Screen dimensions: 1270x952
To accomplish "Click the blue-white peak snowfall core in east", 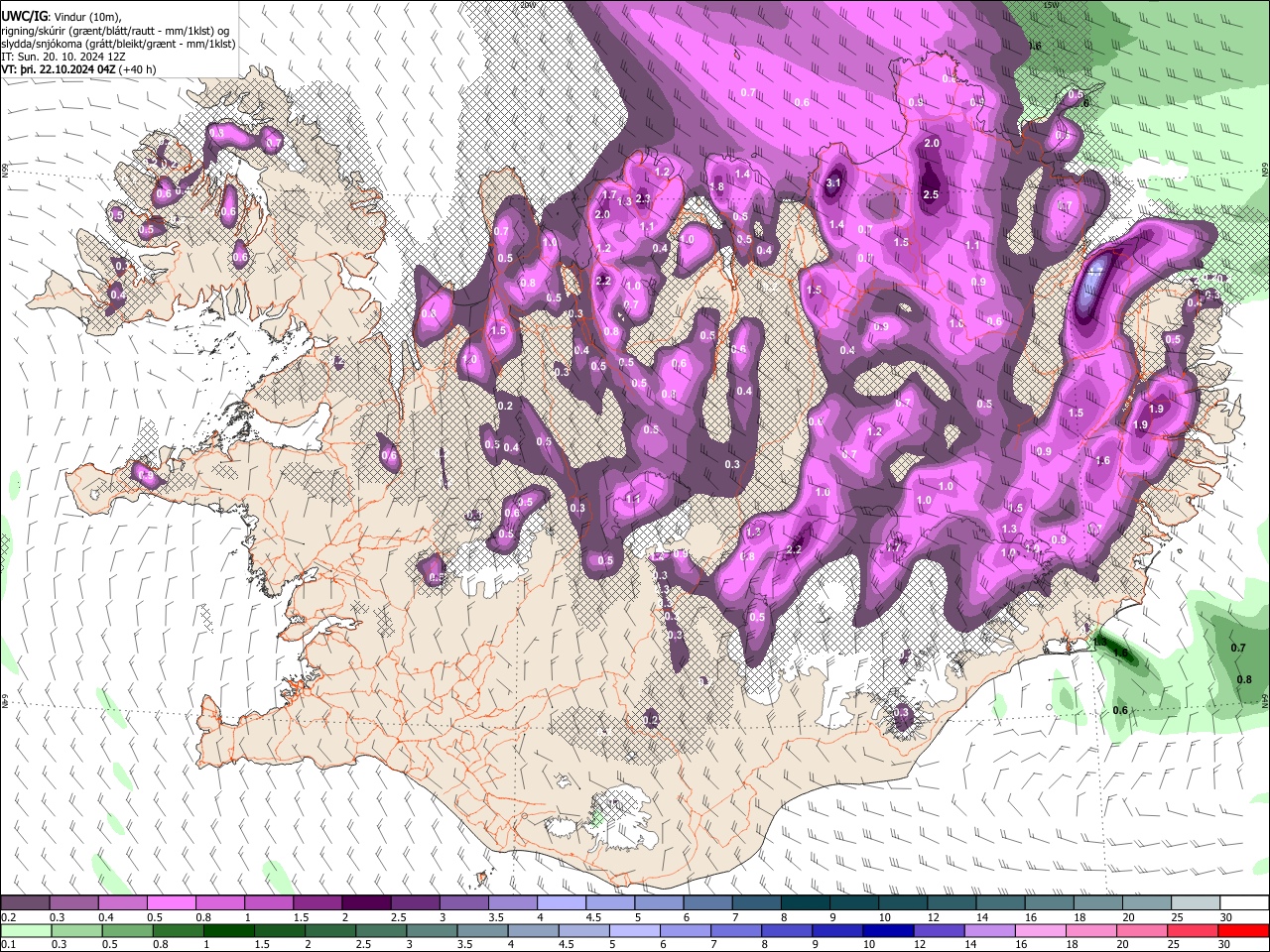I will tap(1094, 281).
